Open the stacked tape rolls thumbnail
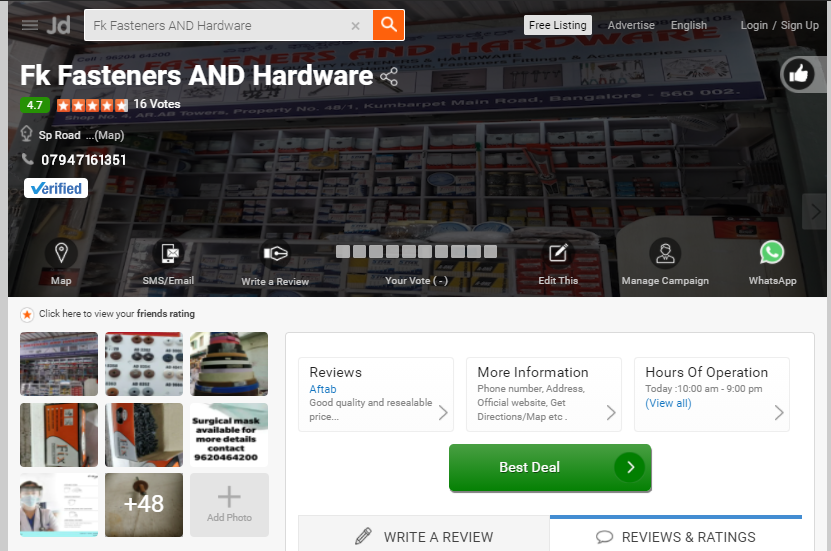831x551 pixels. click(229, 364)
